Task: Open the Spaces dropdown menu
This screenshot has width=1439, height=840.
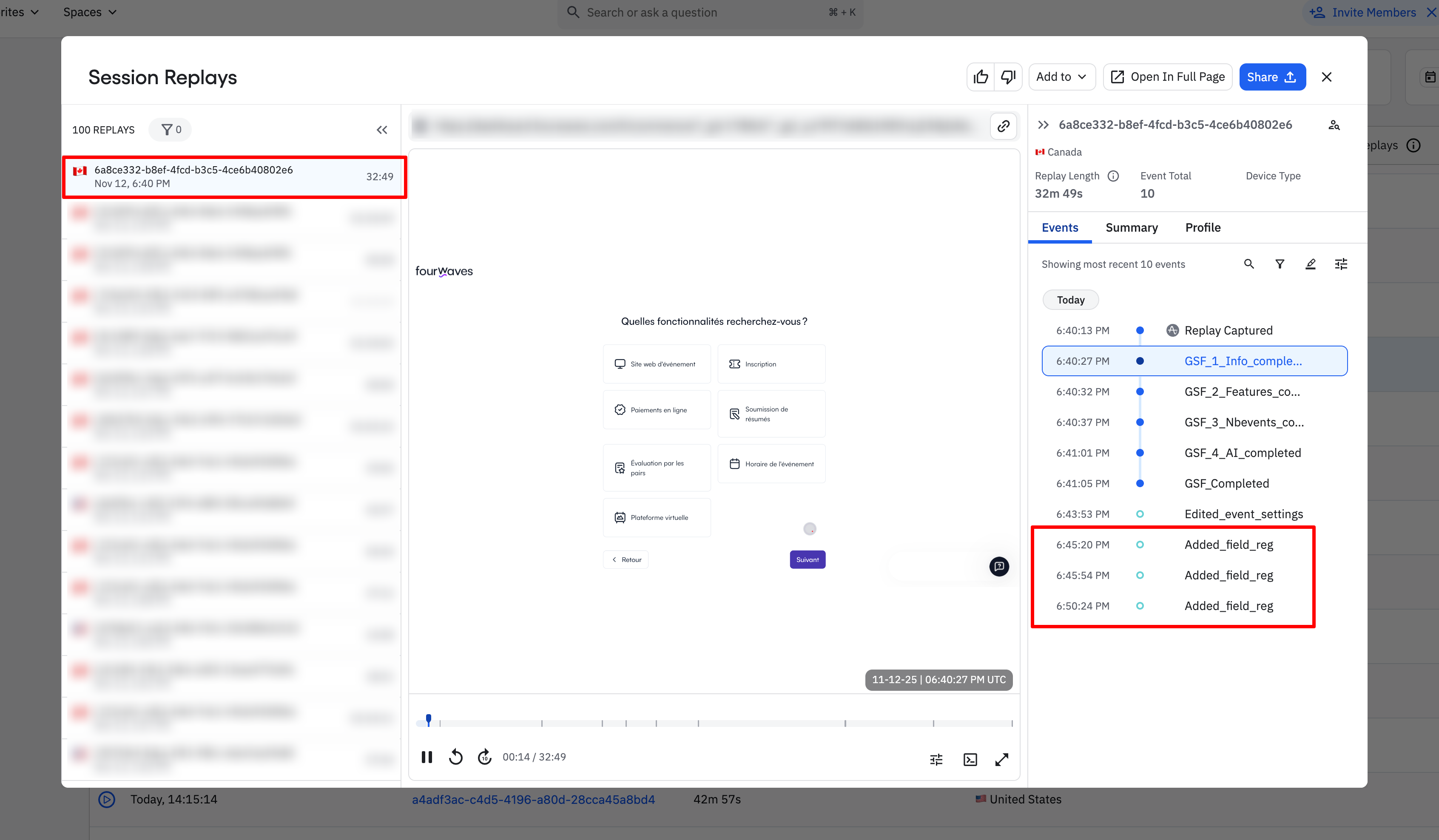Action: coord(90,12)
